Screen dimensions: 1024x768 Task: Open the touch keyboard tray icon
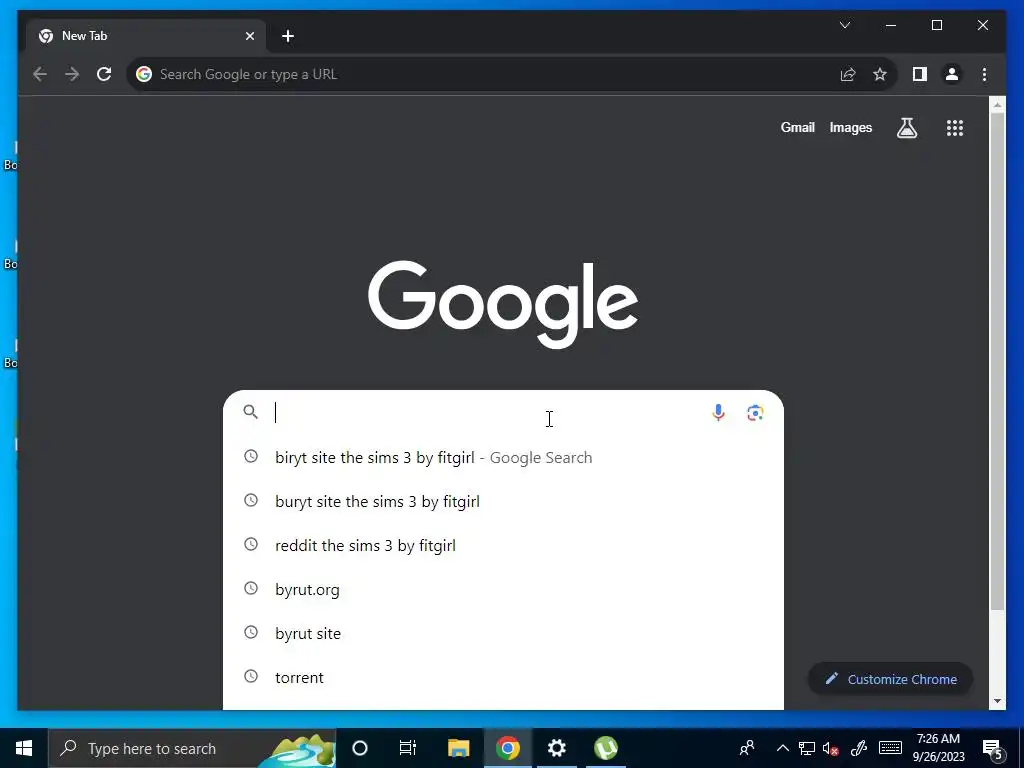click(x=890, y=748)
